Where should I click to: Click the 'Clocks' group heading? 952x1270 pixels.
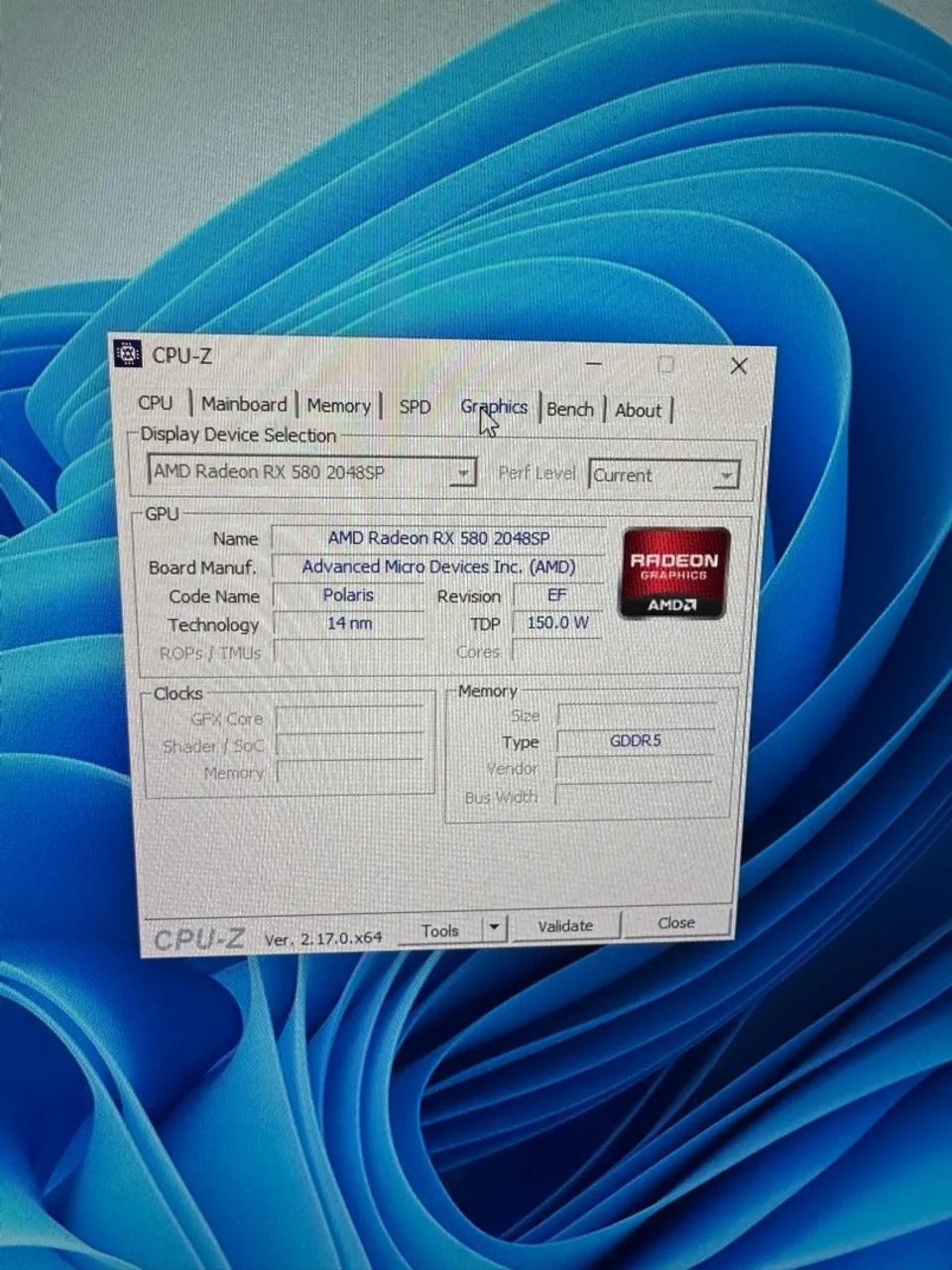178,694
